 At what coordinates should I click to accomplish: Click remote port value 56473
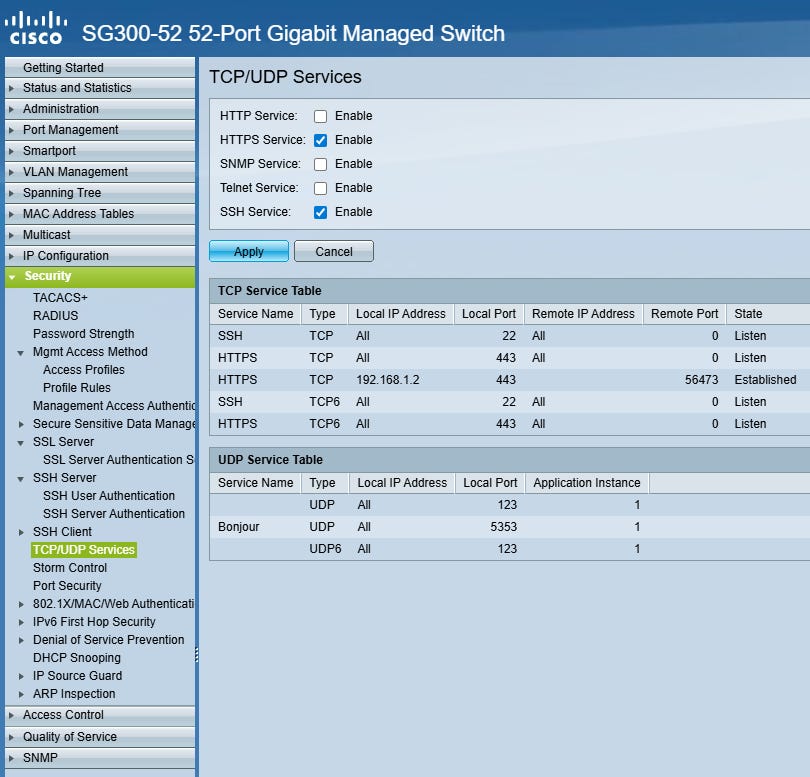[701, 380]
